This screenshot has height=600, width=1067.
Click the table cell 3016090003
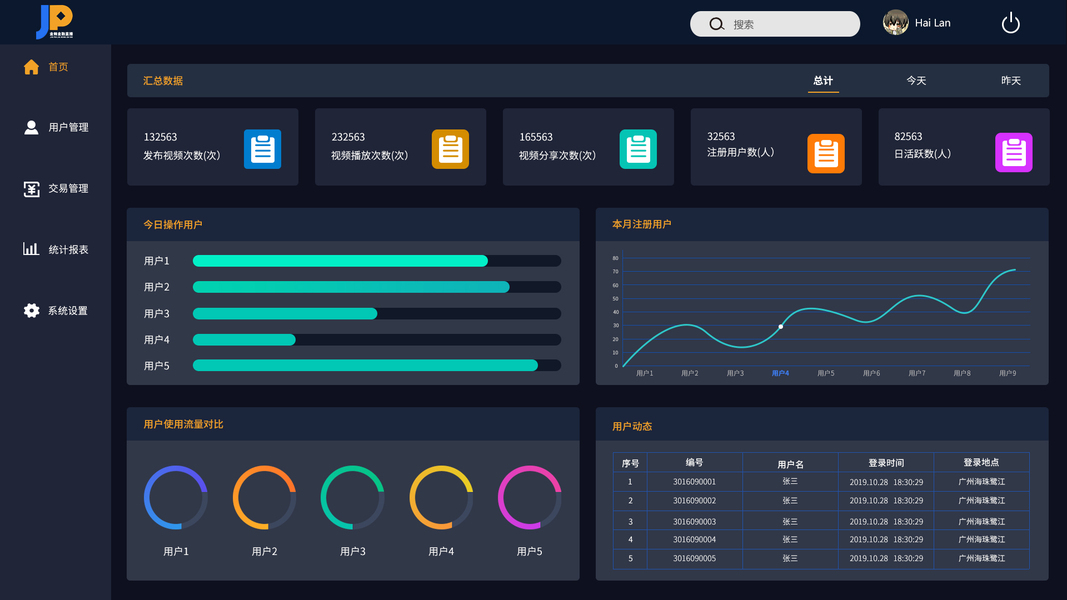click(x=694, y=522)
